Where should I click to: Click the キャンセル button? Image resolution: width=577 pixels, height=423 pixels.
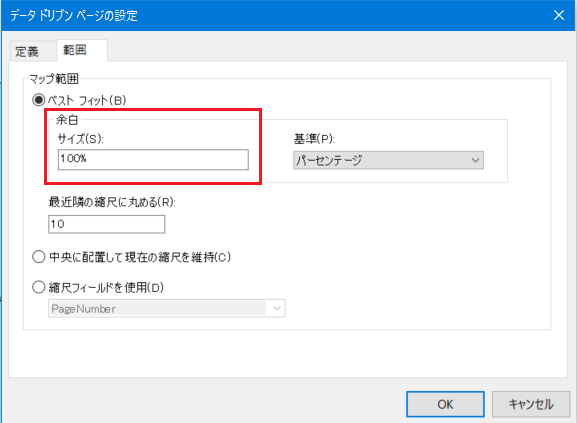tap(531, 404)
